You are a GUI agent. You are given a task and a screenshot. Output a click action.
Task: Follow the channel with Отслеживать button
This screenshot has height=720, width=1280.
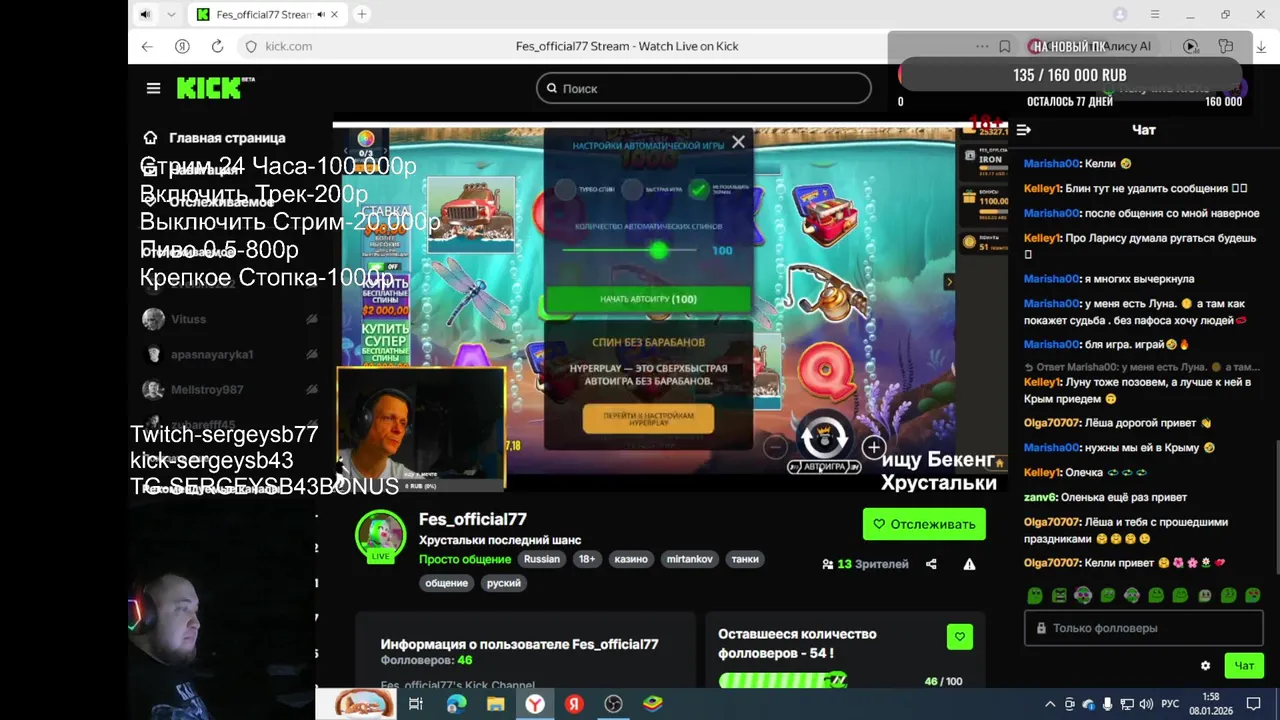tap(924, 524)
